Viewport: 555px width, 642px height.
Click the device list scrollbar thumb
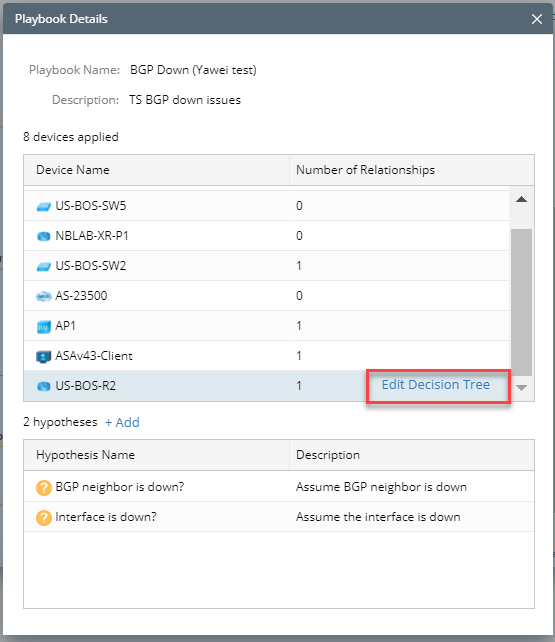point(521,302)
